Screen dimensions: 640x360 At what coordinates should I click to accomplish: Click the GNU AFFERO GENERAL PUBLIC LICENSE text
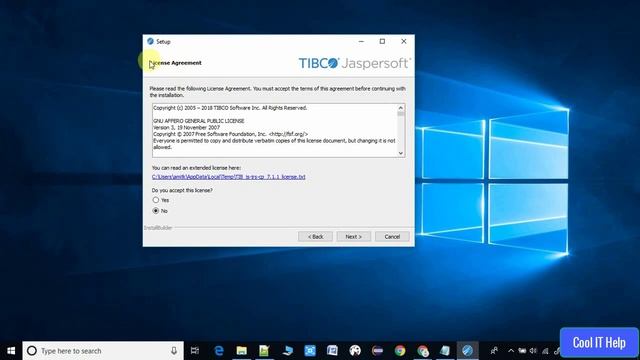click(199, 121)
